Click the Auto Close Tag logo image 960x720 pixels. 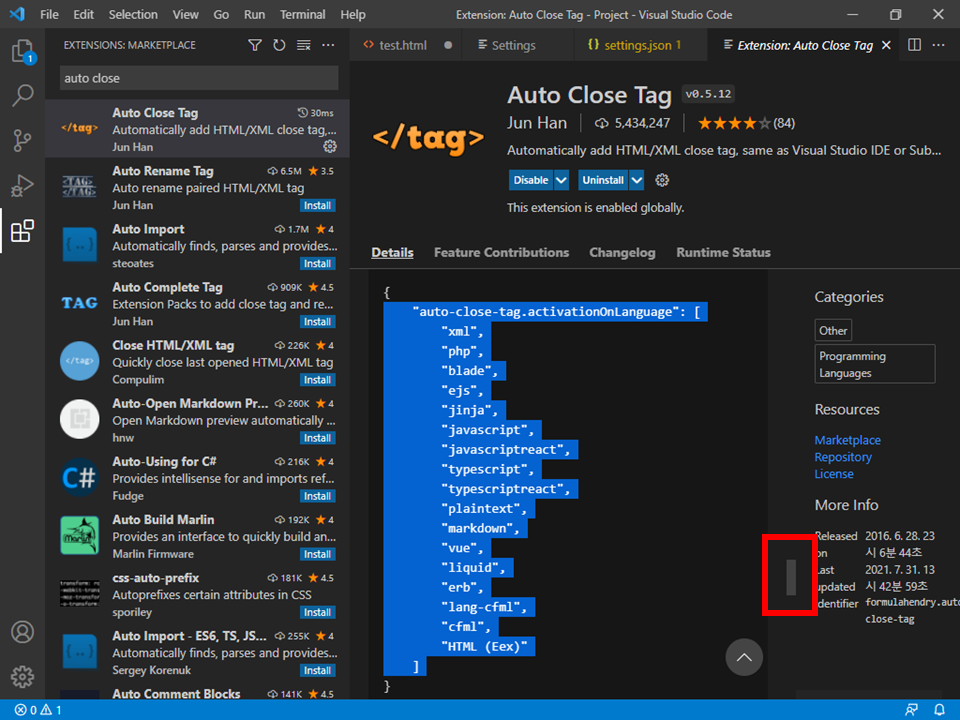pos(429,138)
